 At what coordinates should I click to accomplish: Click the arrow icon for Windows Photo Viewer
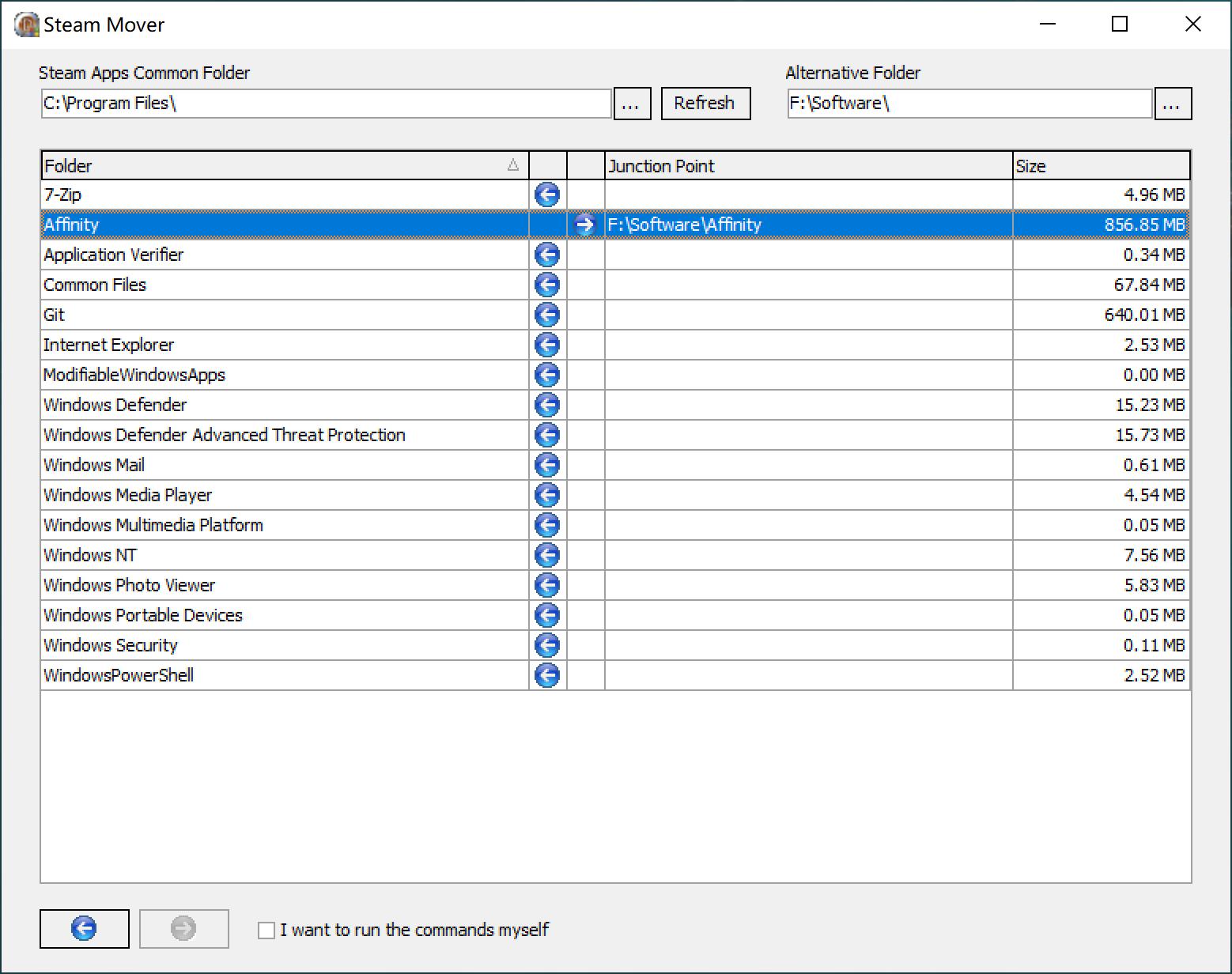(x=547, y=585)
